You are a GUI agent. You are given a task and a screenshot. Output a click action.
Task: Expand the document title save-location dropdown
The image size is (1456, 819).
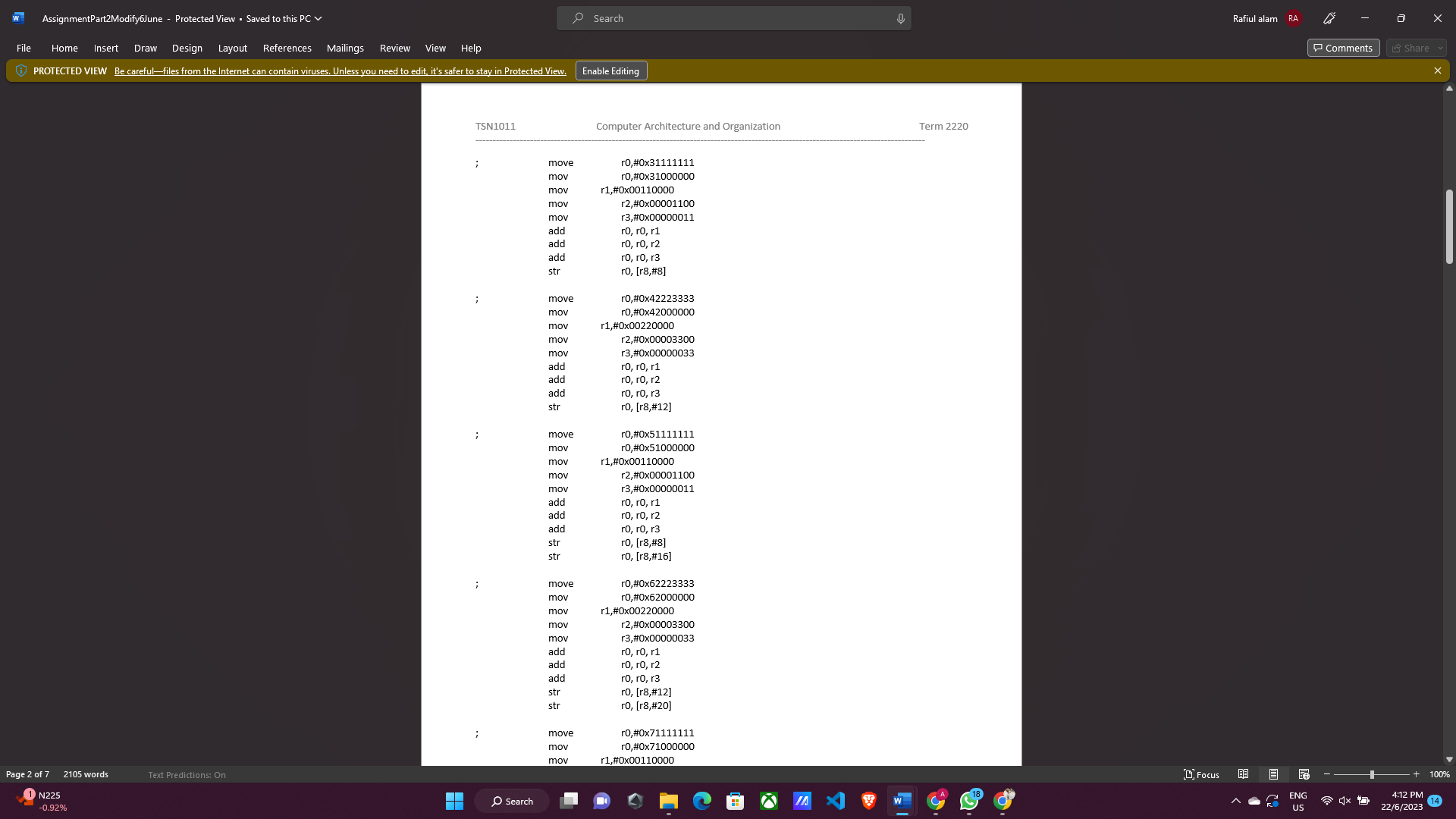318,18
